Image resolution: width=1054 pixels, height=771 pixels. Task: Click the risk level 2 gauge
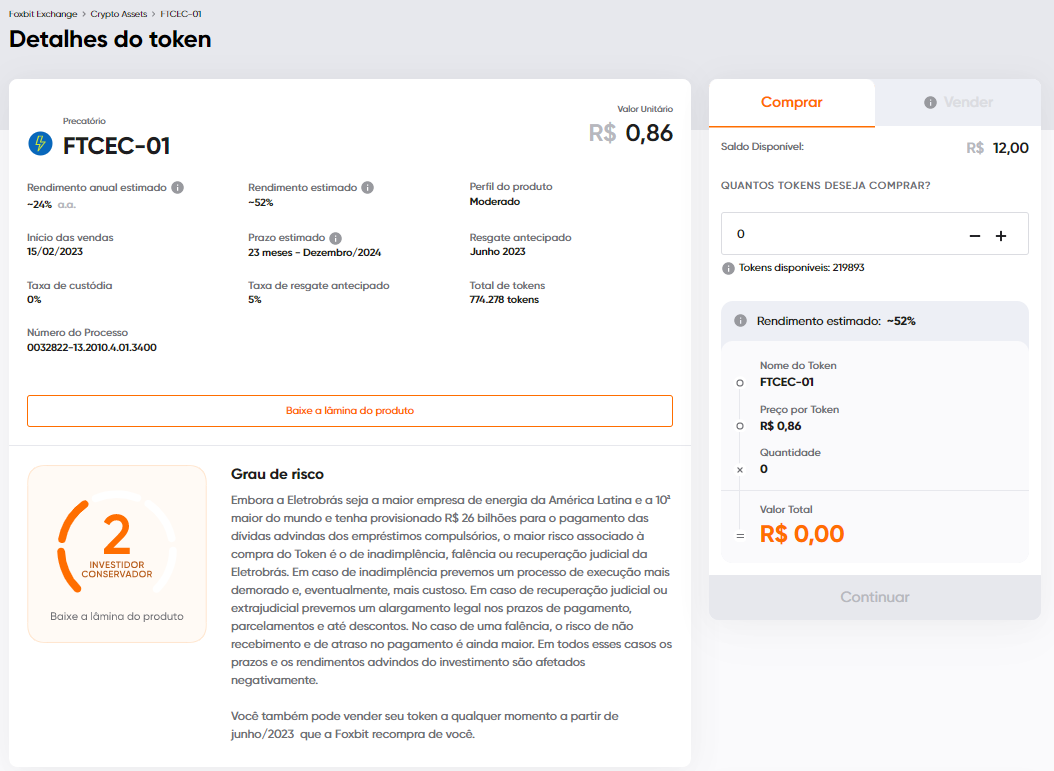coord(117,542)
